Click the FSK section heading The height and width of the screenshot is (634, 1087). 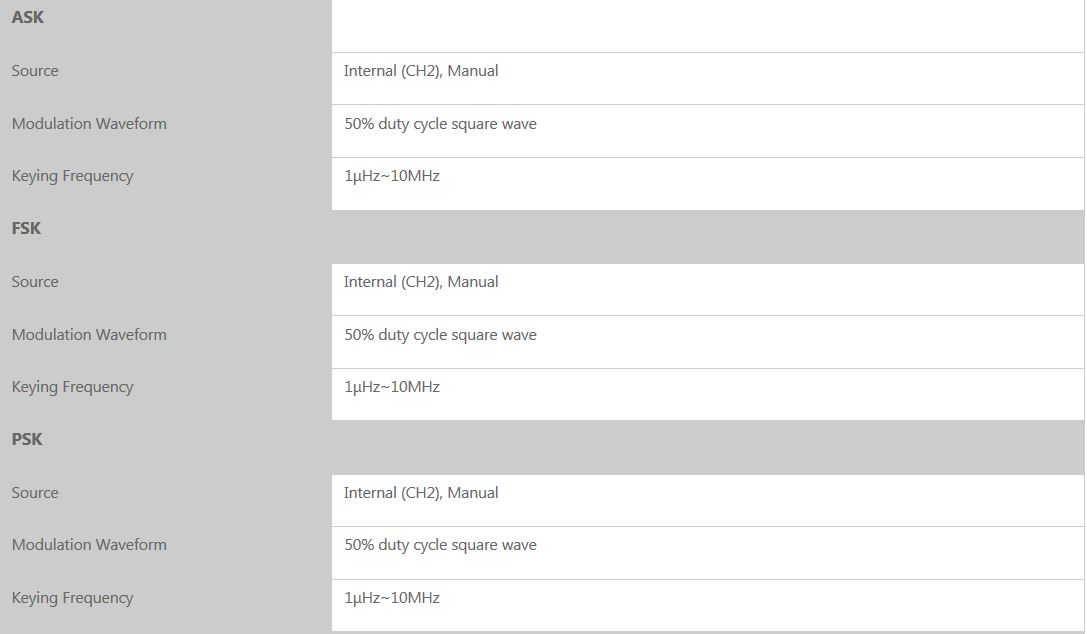coord(26,229)
